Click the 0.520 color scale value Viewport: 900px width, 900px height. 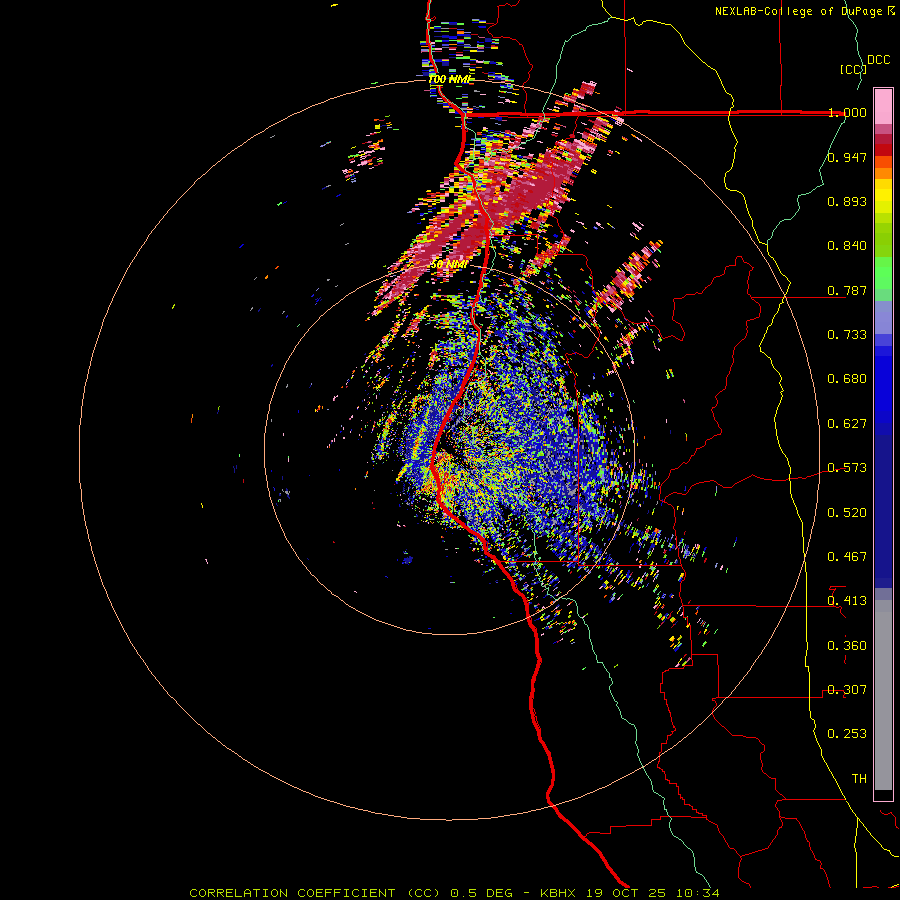[x=847, y=513]
